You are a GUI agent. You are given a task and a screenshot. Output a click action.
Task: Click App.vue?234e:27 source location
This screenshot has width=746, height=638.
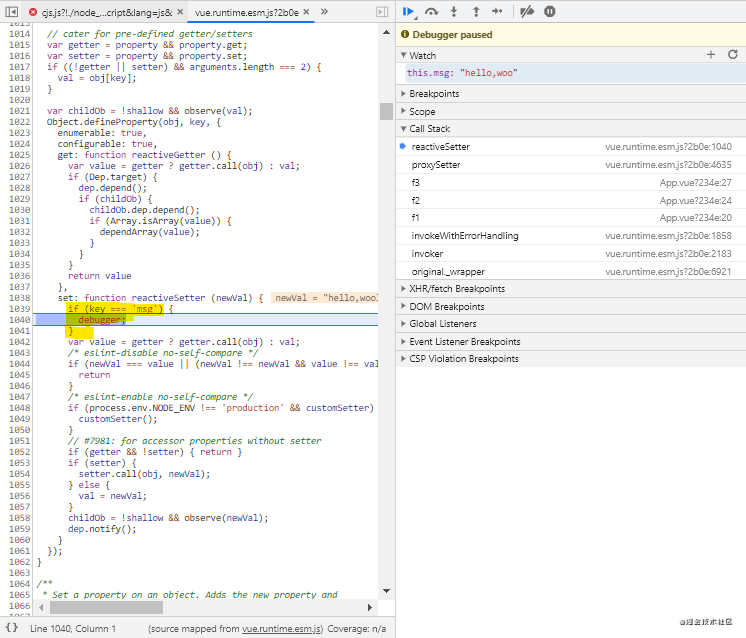point(696,183)
